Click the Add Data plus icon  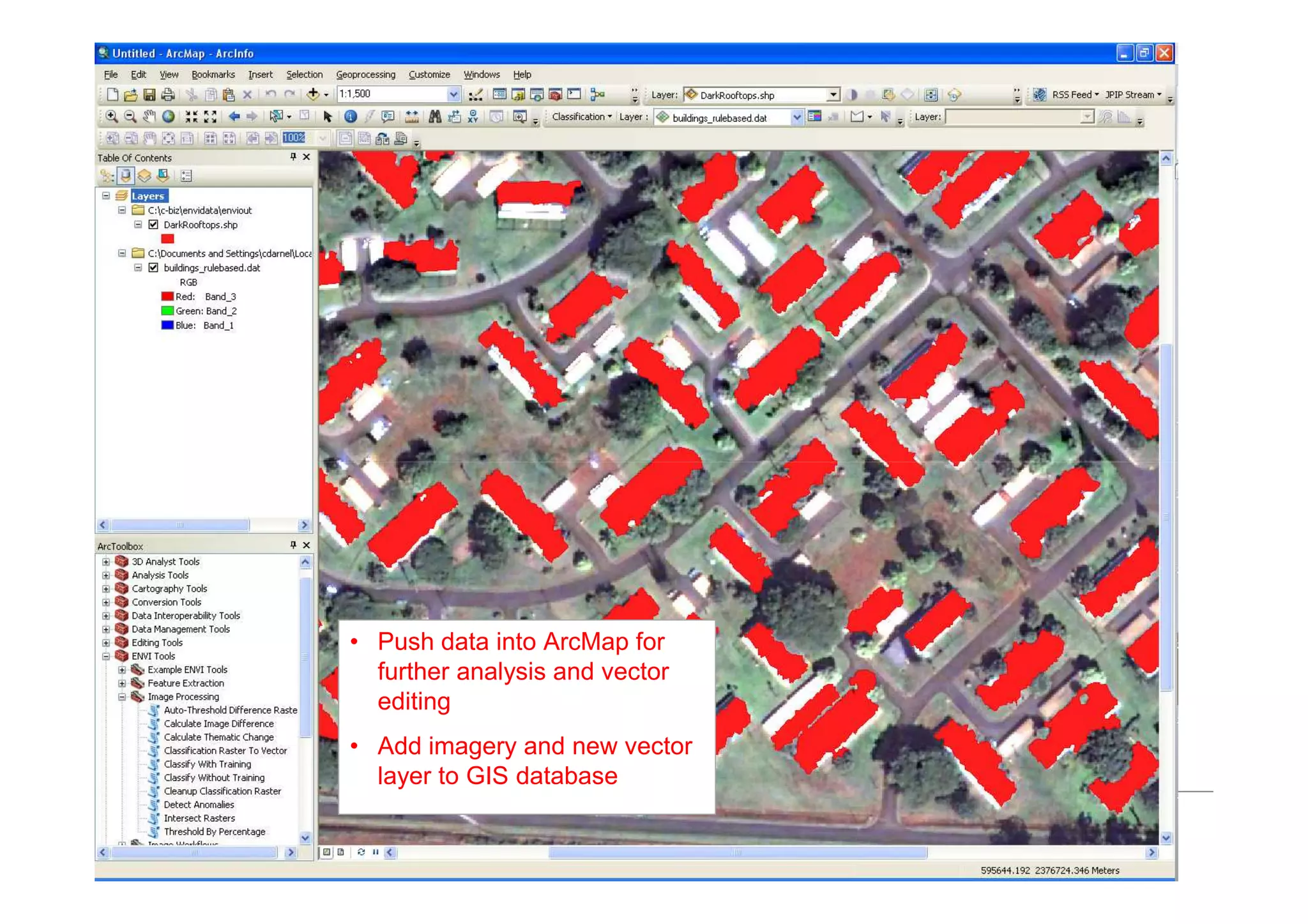[313, 95]
